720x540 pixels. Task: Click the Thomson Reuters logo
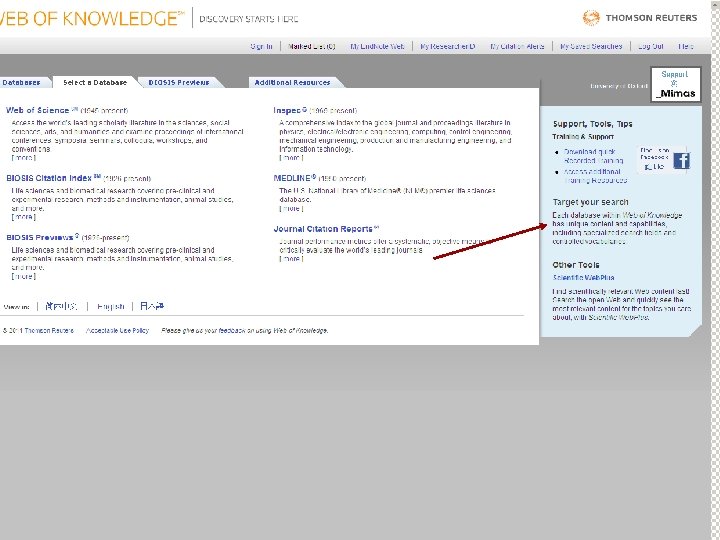coord(640,18)
